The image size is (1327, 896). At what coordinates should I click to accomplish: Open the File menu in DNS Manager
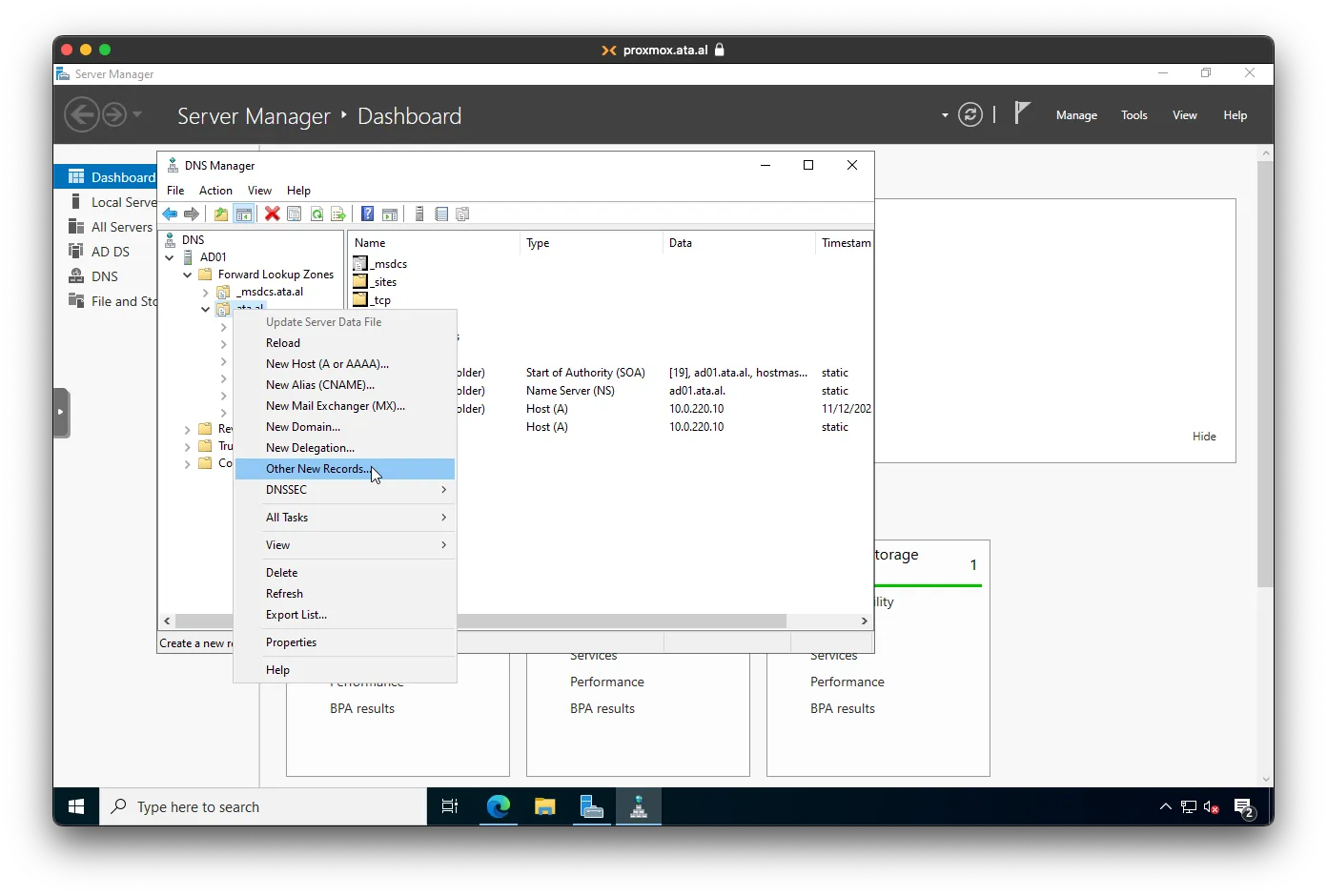click(175, 191)
